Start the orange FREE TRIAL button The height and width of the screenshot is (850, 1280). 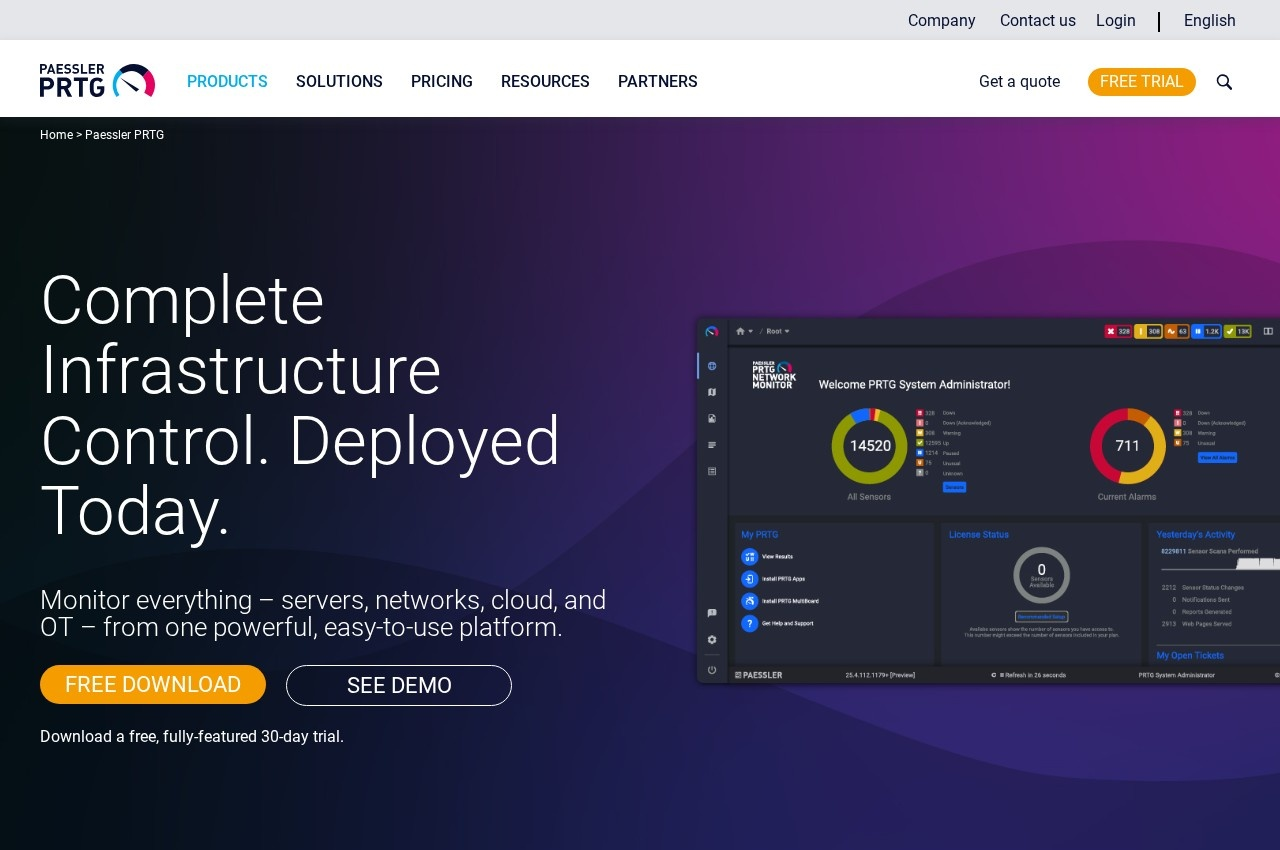click(x=1142, y=82)
